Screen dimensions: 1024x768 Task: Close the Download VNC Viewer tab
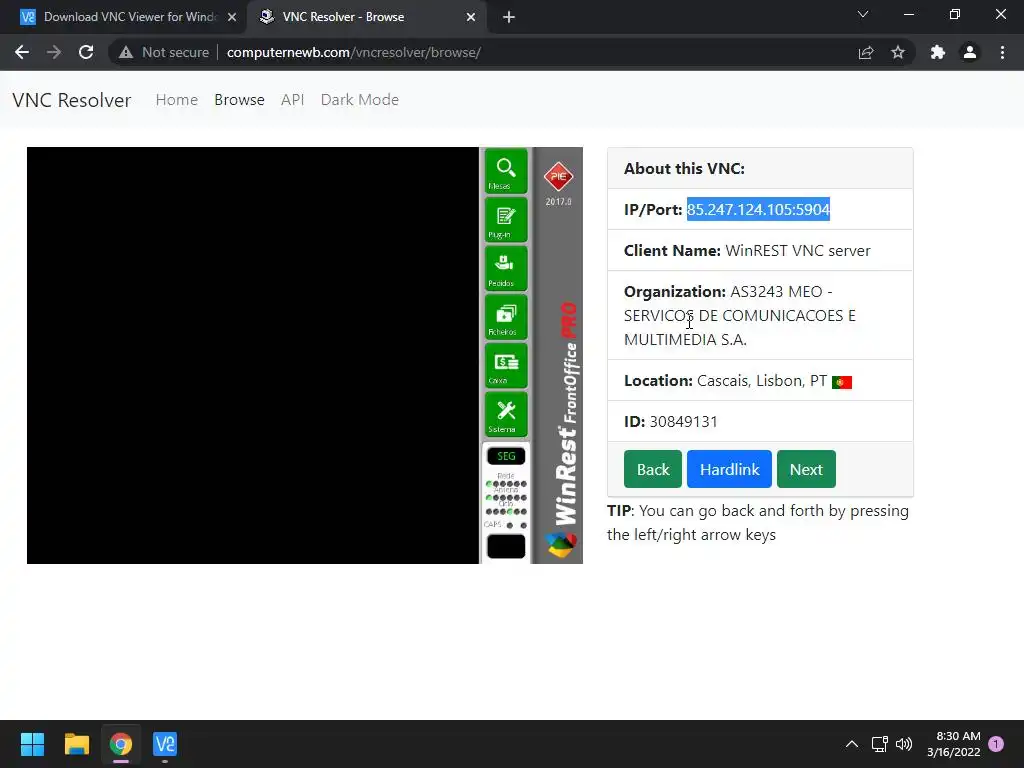232,17
